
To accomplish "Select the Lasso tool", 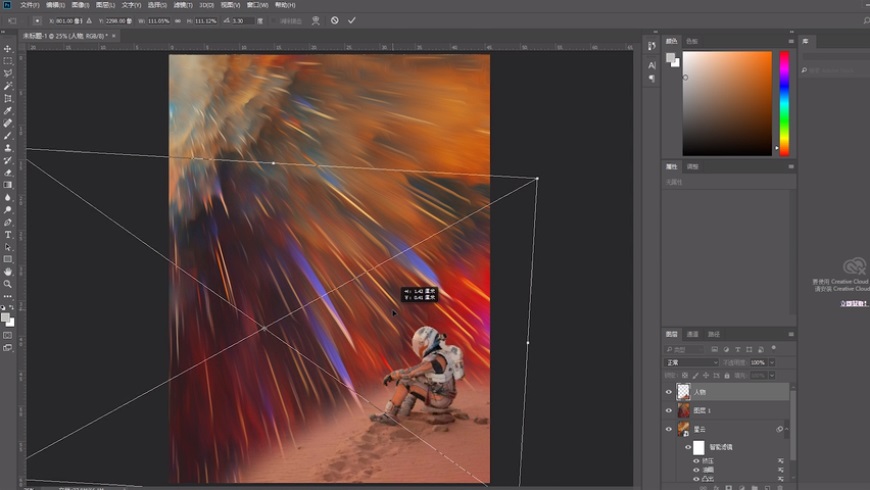I will pos(8,73).
